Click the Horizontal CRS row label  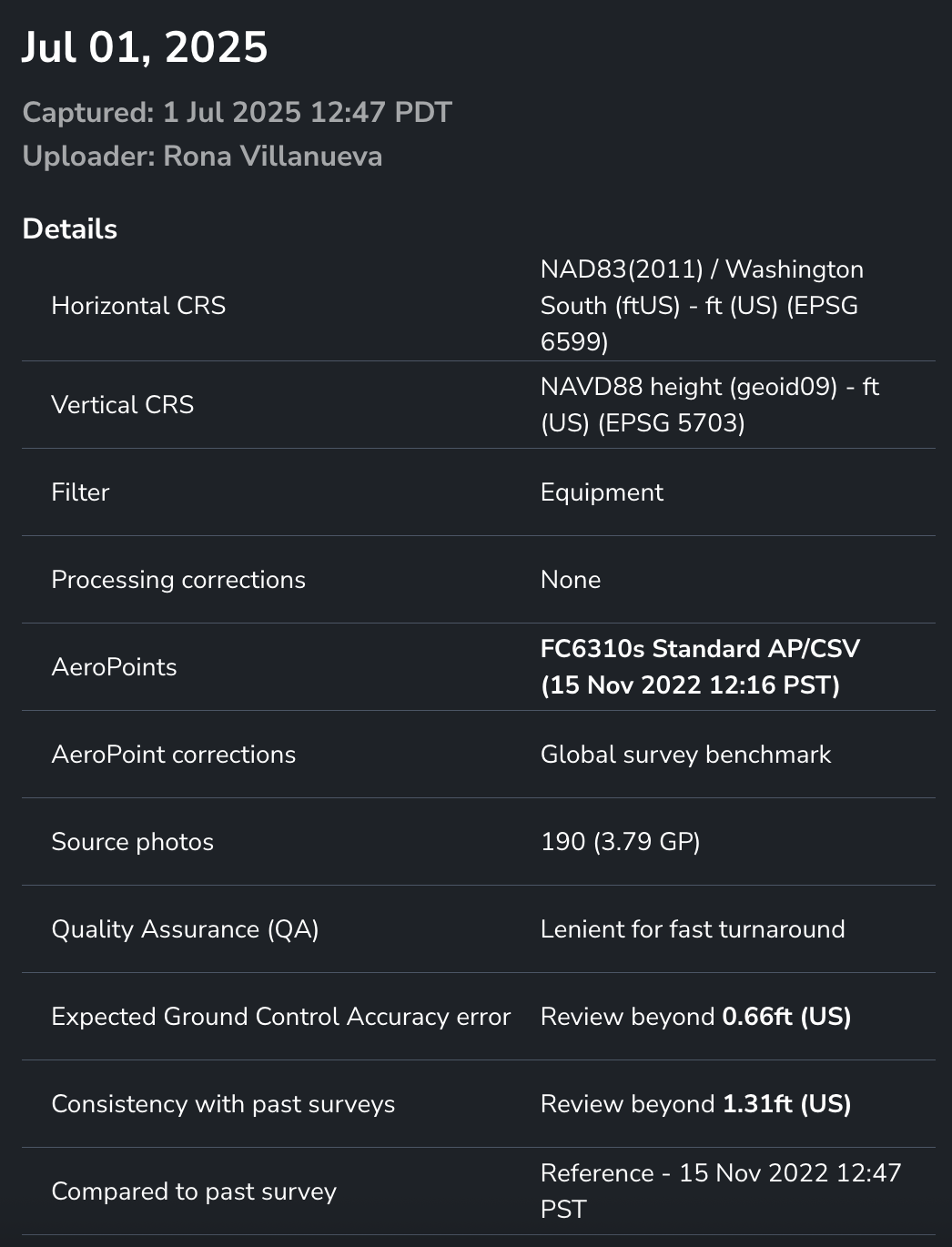click(138, 305)
